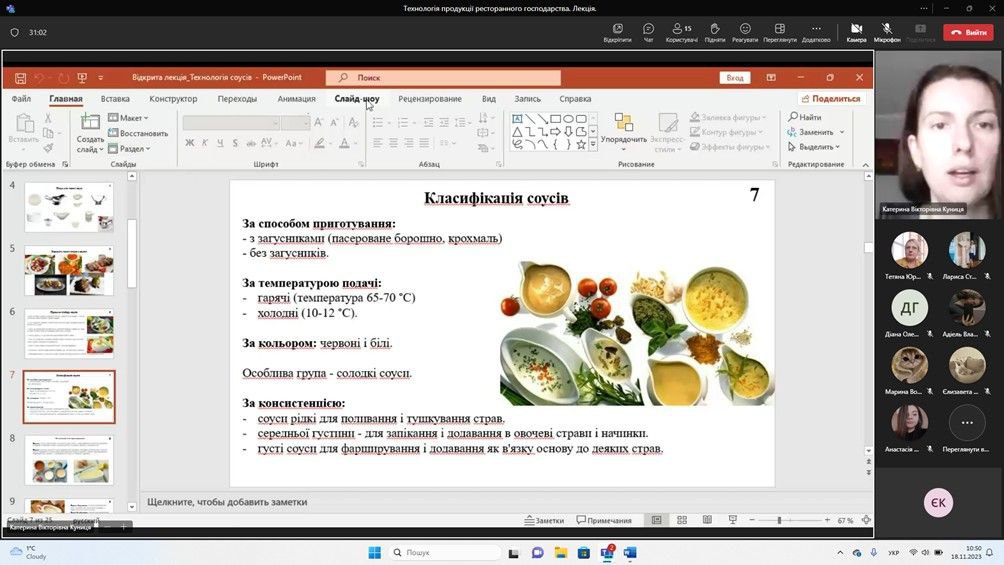This screenshot has width=1004, height=565.
Task: Show the meeting participants list
Action: [681, 32]
